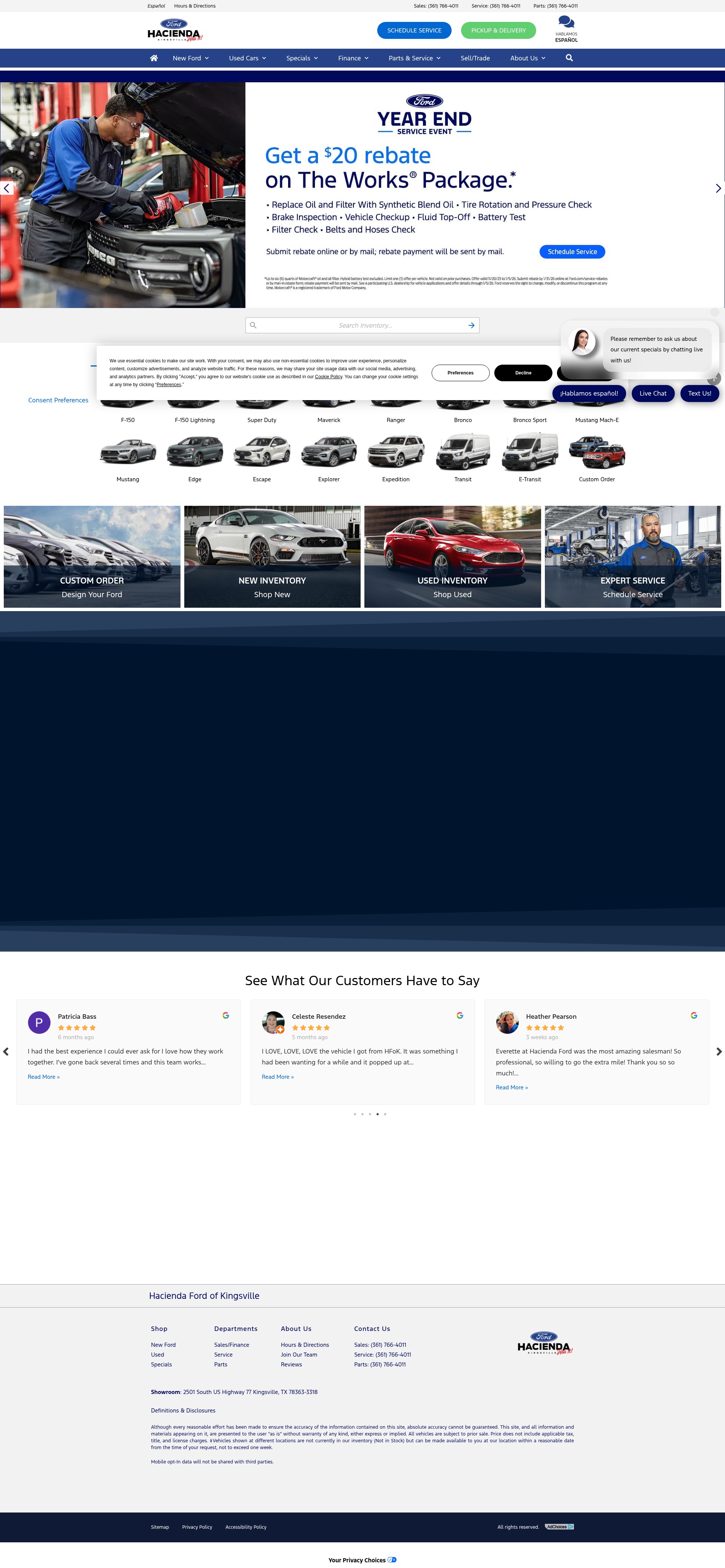
Task: Switch site to Español
Action: pos(156,6)
